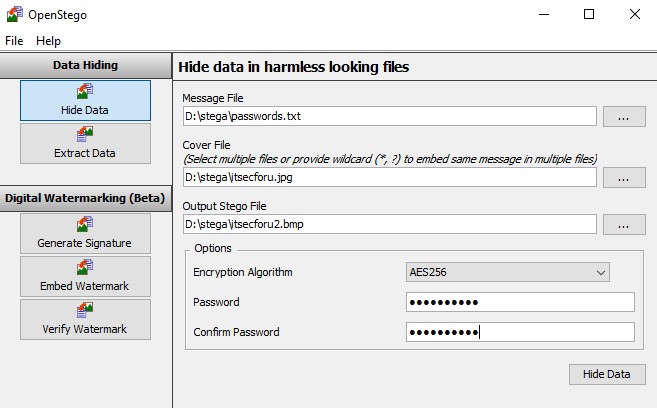This screenshot has width=657, height=408.
Task: Click into the Password field
Action: coord(520,302)
